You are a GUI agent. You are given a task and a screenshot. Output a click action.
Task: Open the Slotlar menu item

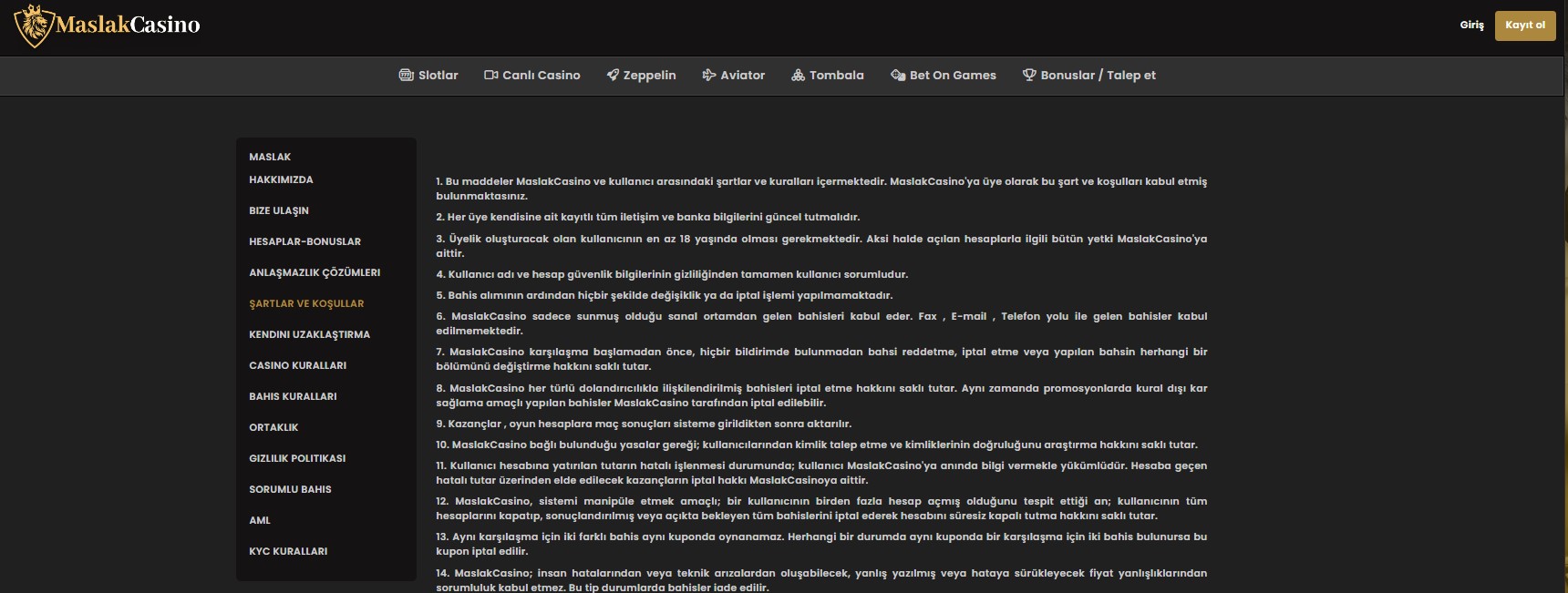[x=428, y=75]
